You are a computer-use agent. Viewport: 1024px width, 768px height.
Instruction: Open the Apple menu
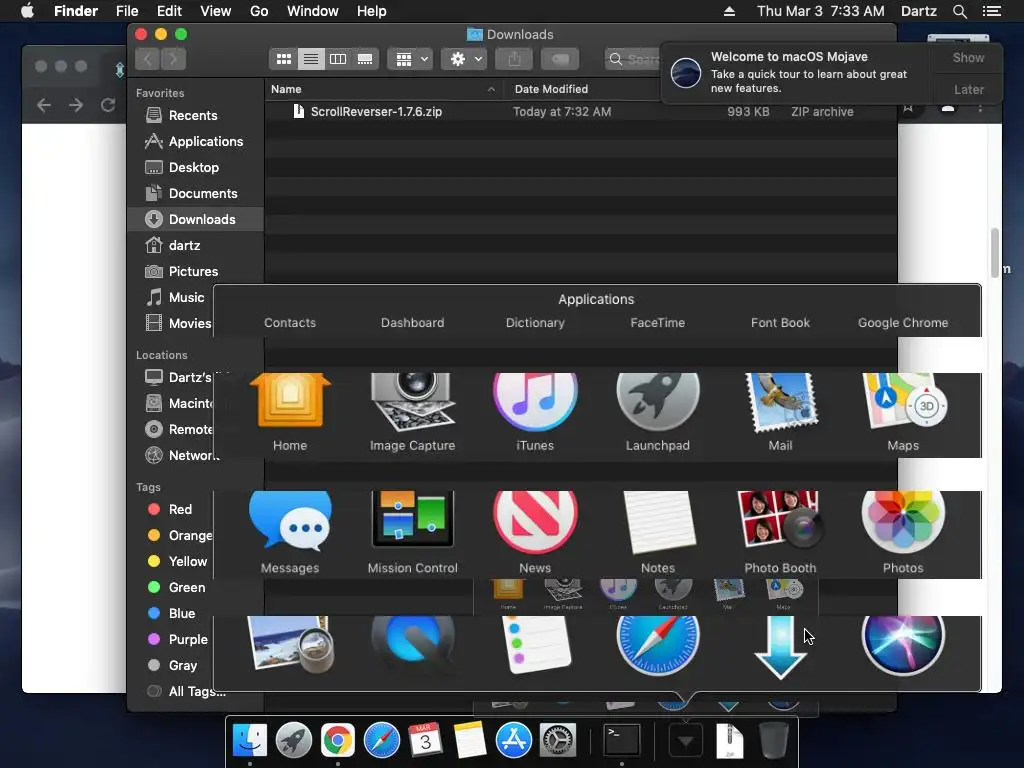pos(27,11)
